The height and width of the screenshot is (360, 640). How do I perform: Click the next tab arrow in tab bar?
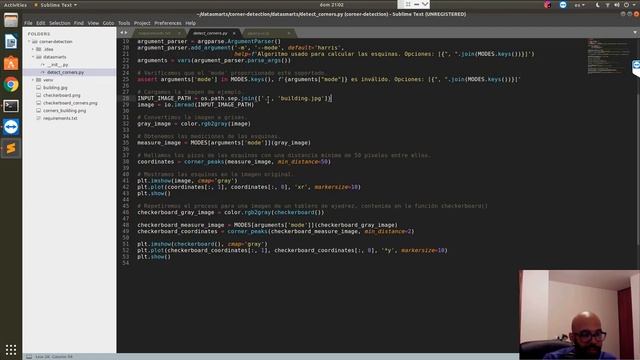[126, 33]
